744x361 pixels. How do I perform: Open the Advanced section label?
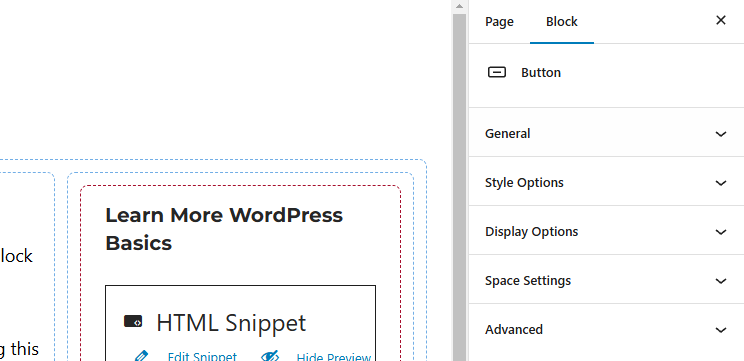[x=513, y=330]
